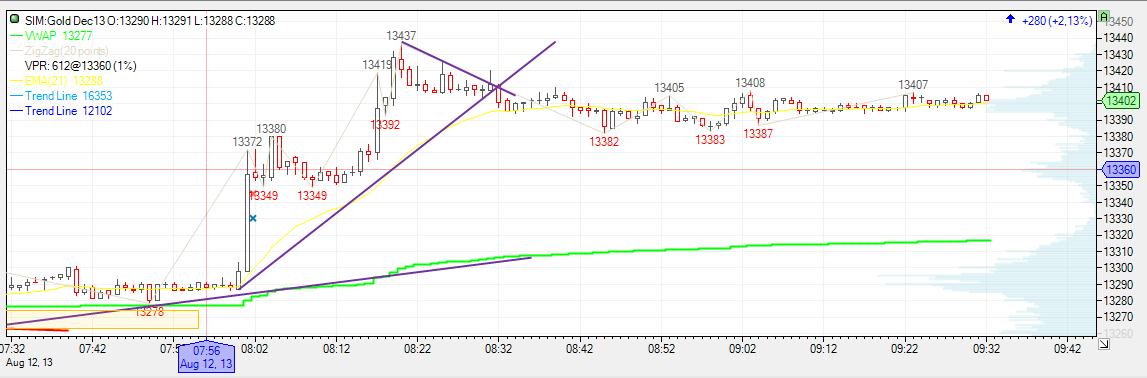Click the blue X marker below 13349
Image resolution: width=1147 pixels, height=378 pixels.
click(x=253, y=218)
